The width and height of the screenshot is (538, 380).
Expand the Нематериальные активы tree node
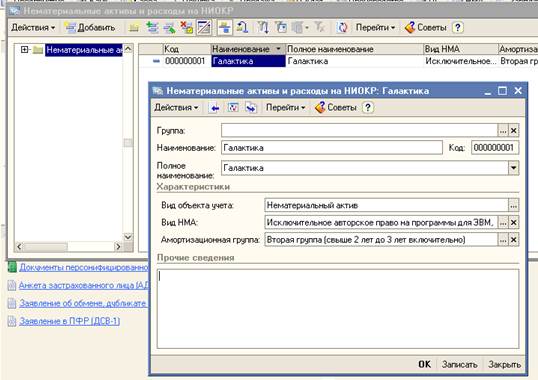(24, 50)
